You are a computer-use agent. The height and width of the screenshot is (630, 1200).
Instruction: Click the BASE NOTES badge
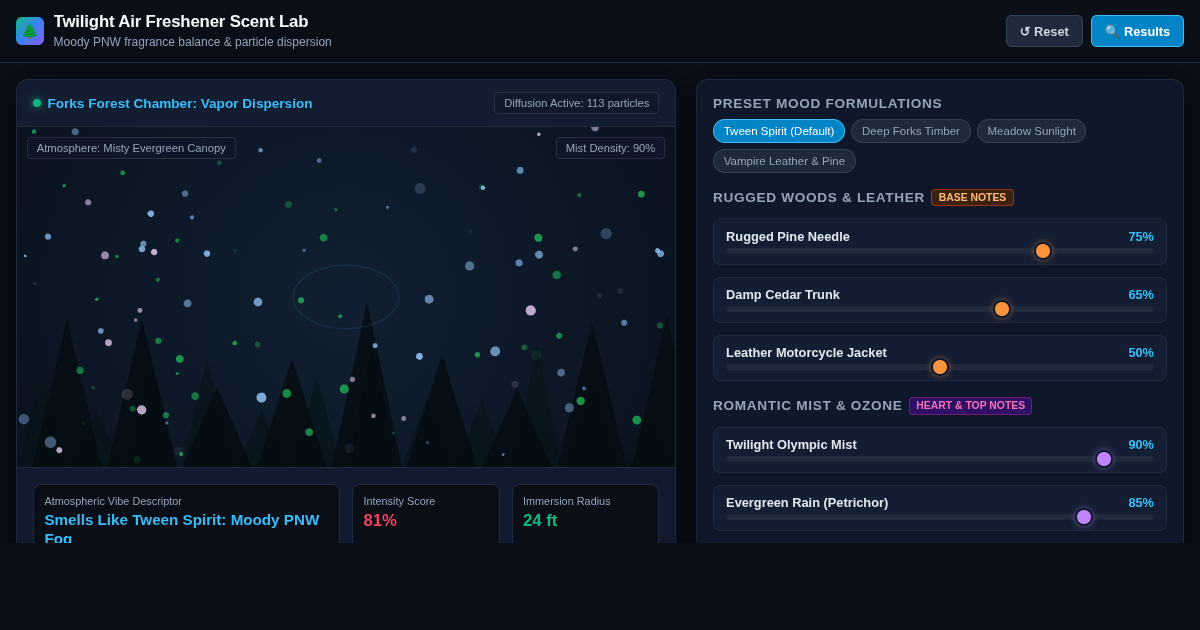[x=972, y=198]
